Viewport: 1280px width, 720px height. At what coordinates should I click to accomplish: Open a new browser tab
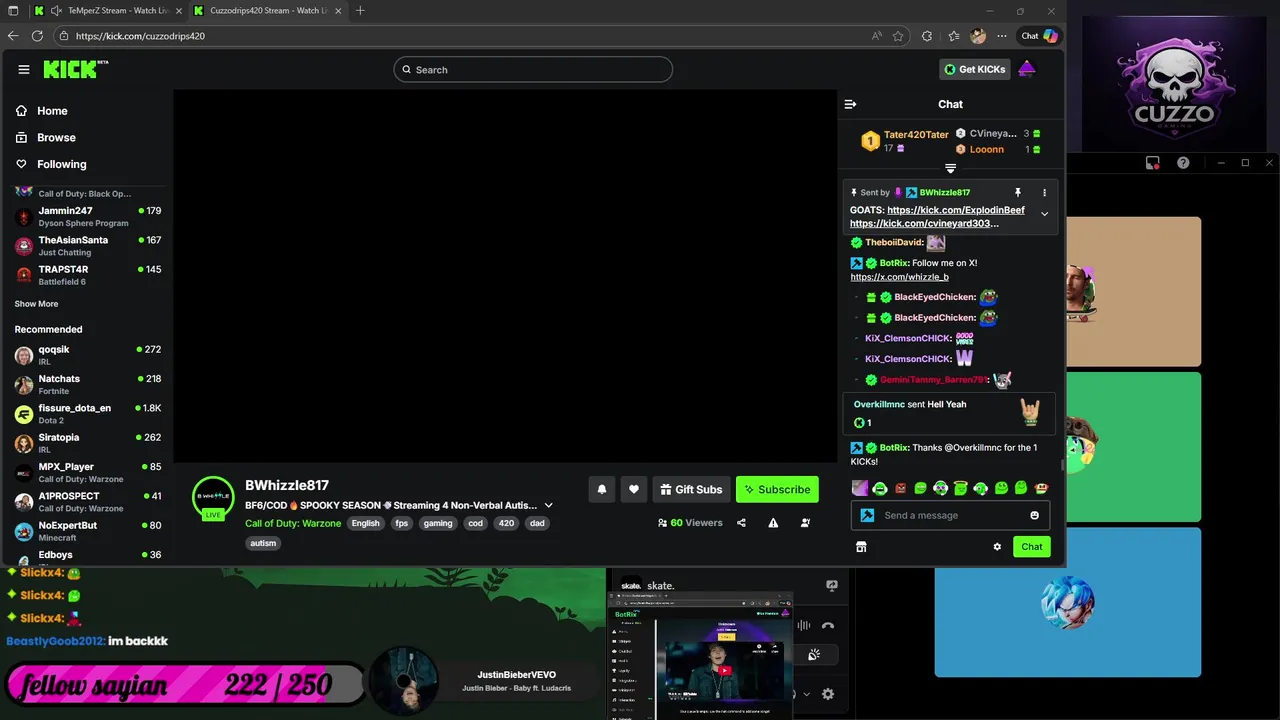pyautogui.click(x=360, y=11)
